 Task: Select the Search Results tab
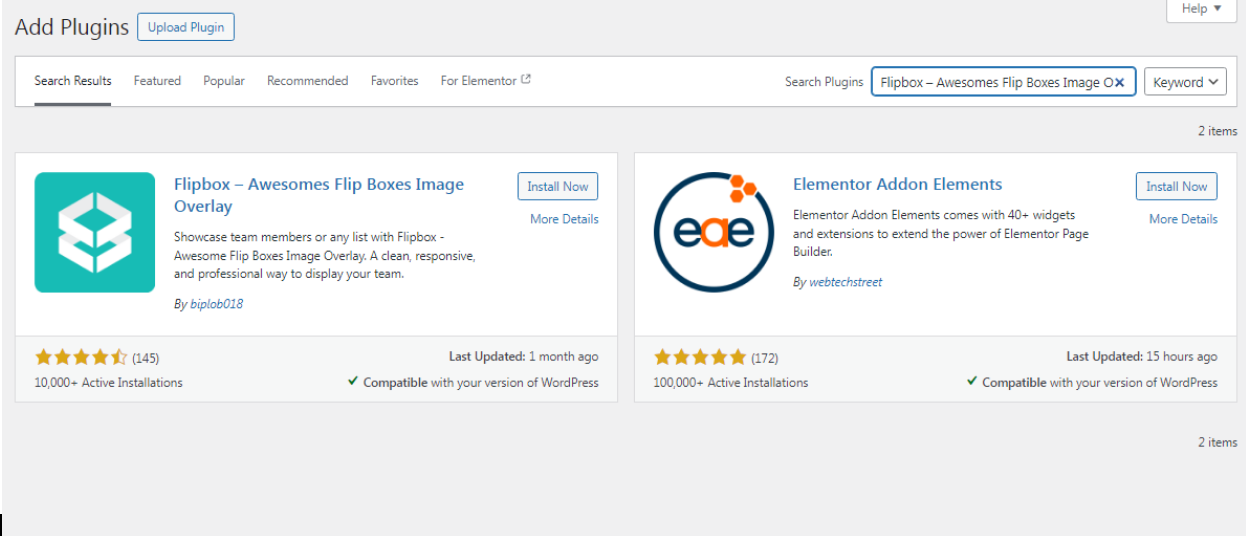73,81
